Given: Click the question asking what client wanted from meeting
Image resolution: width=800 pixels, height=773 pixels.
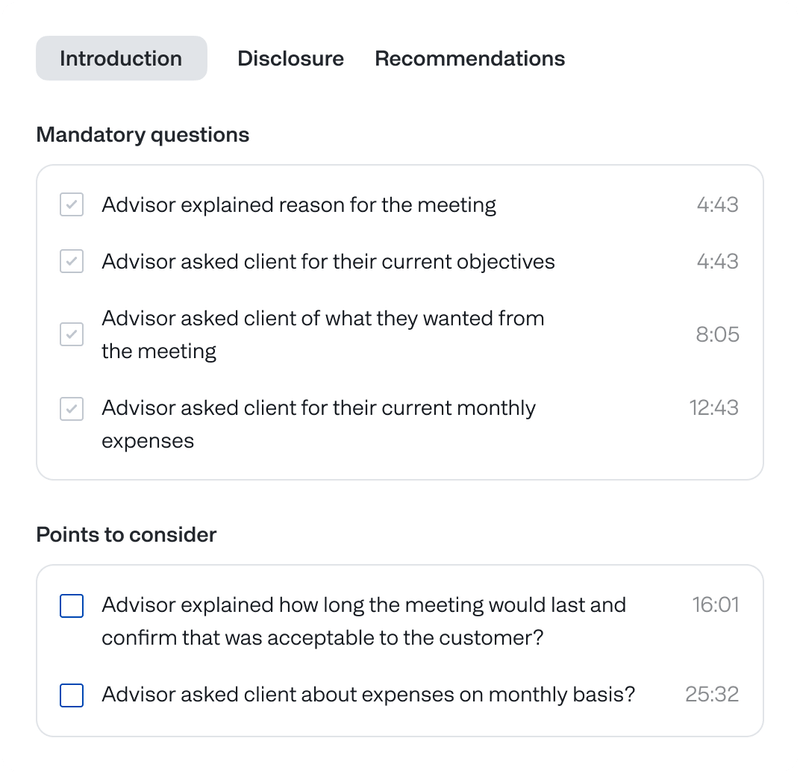Looking at the screenshot, I should coord(322,334).
